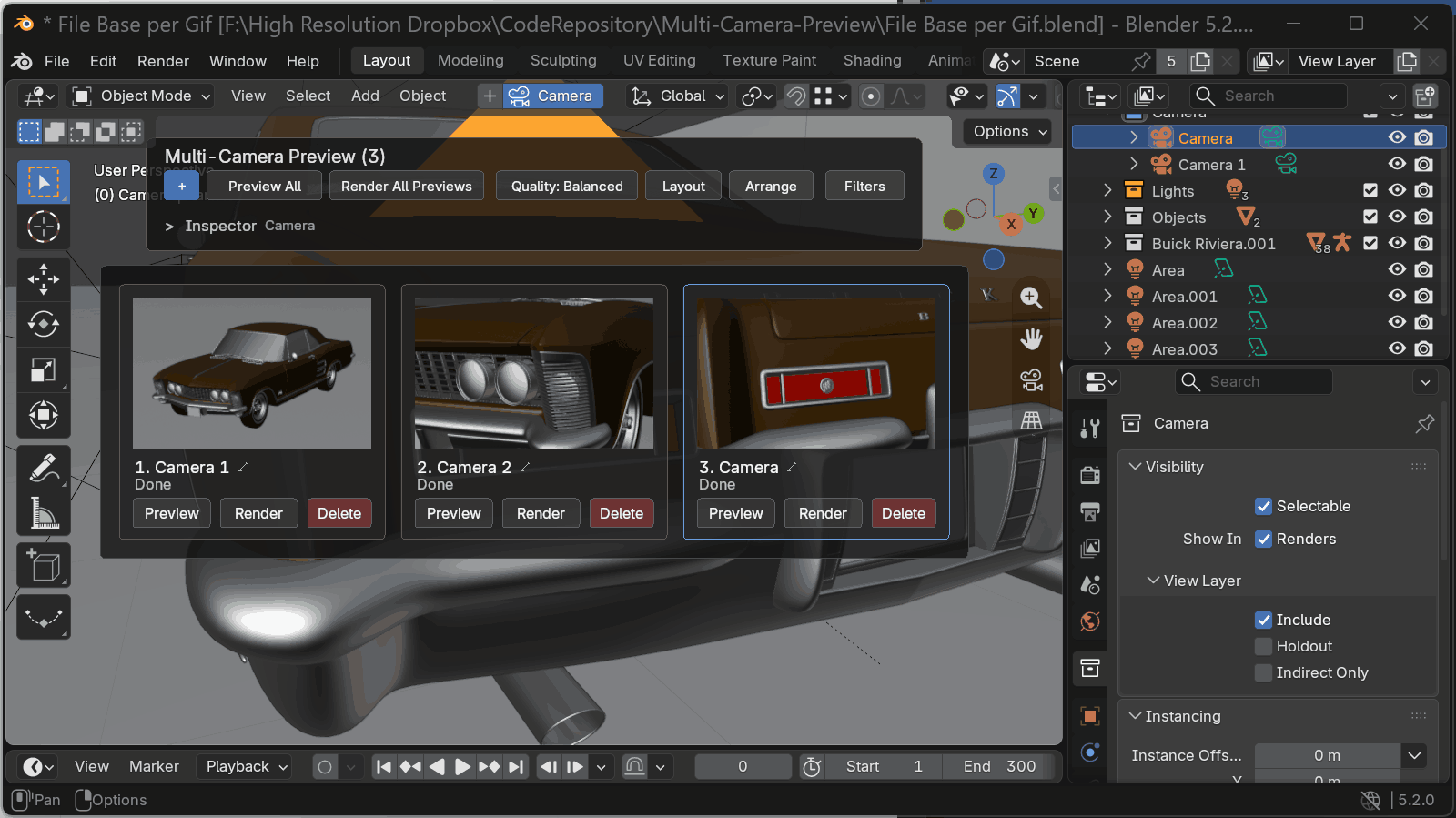Open the Render properties tab

tap(1090, 475)
